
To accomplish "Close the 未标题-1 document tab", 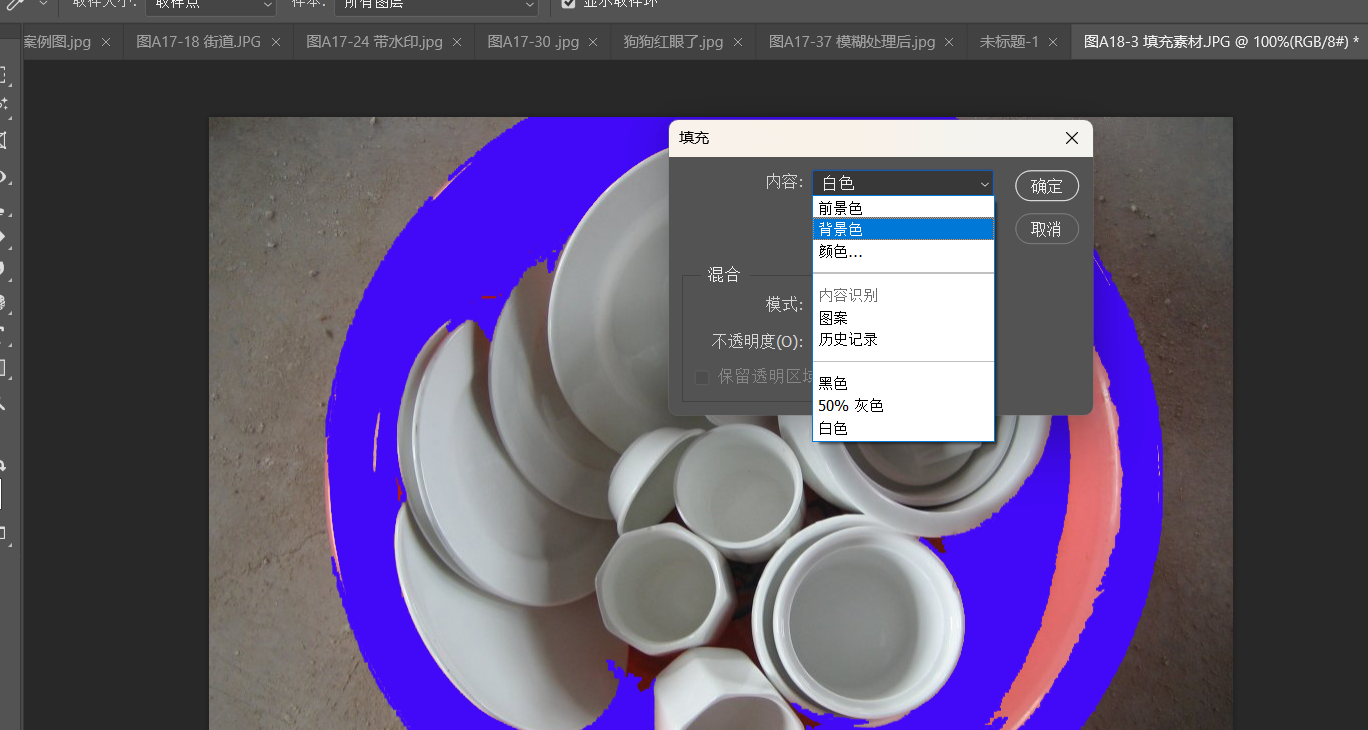I will (1053, 42).
